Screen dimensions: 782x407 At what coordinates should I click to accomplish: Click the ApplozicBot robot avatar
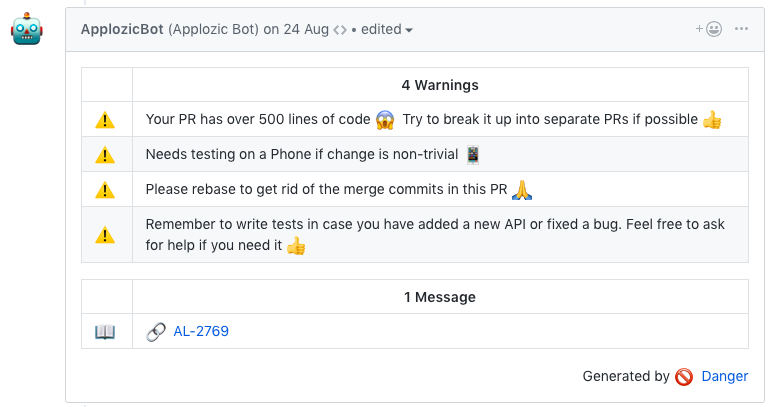coord(27,30)
